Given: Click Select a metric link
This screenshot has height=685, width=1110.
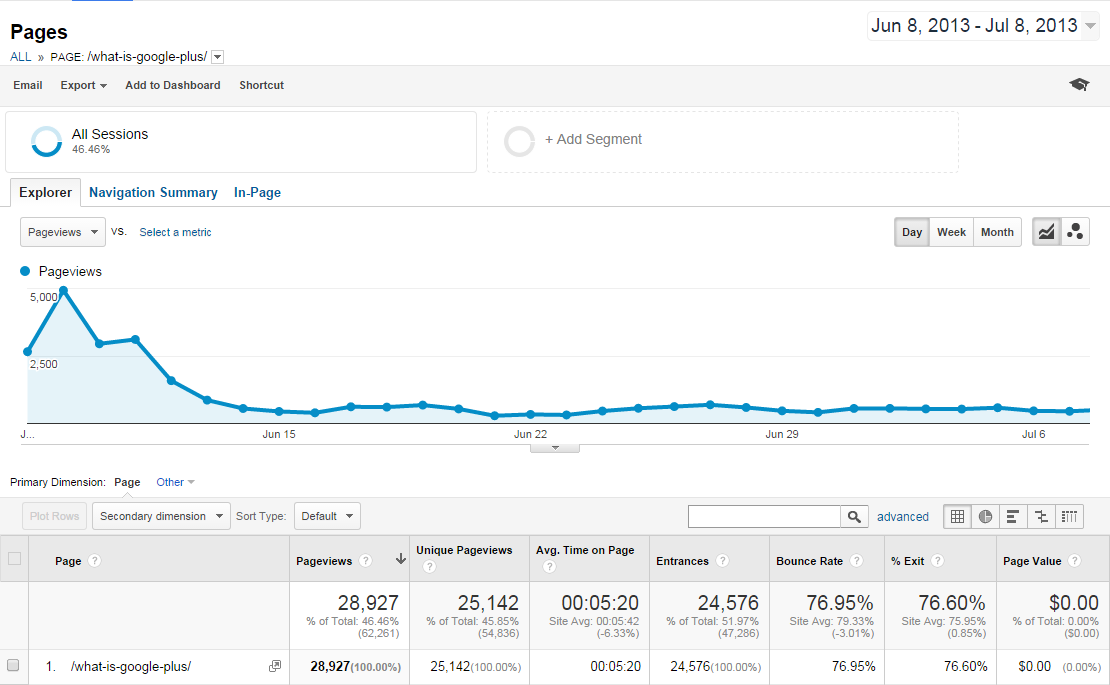Looking at the screenshot, I should [x=175, y=232].
